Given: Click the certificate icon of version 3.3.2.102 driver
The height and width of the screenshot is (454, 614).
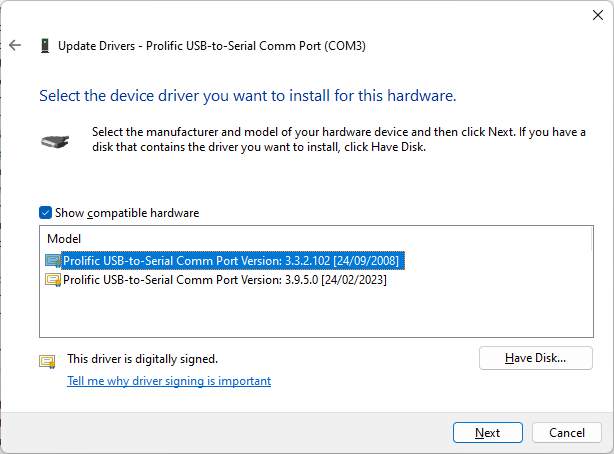Looking at the screenshot, I should pos(53,261).
